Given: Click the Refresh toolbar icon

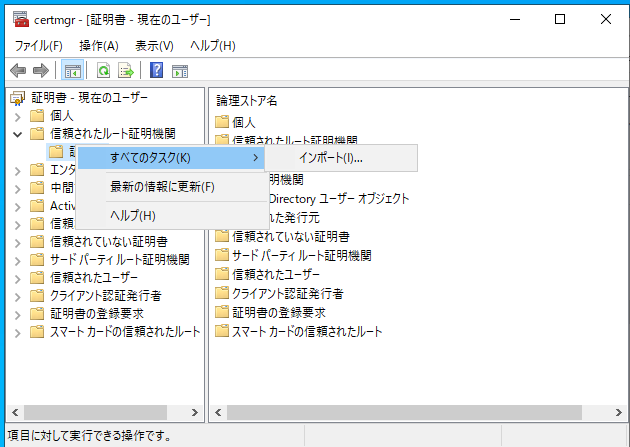Looking at the screenshot, I should (104, 71).
